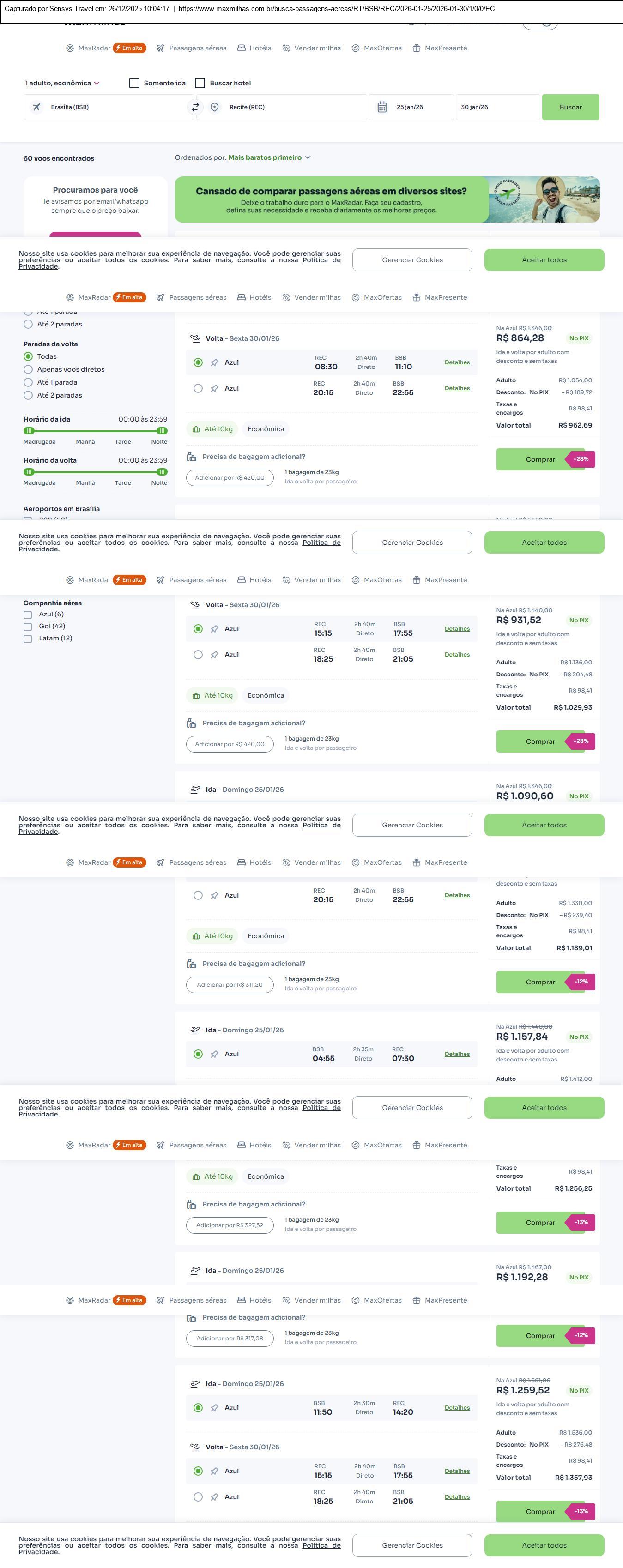Pin the Azul 08:30 return flight
Screen dimensions: 623x1568
[x=214, y=363]
